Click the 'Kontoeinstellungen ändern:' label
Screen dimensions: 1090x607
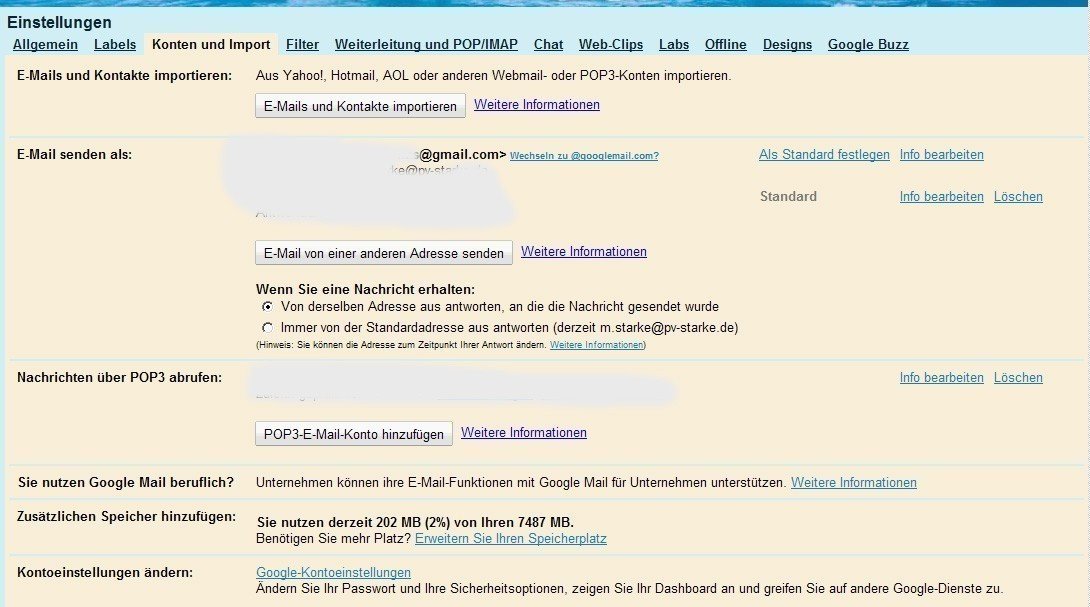pyautogui.click(x=105, y=572)
